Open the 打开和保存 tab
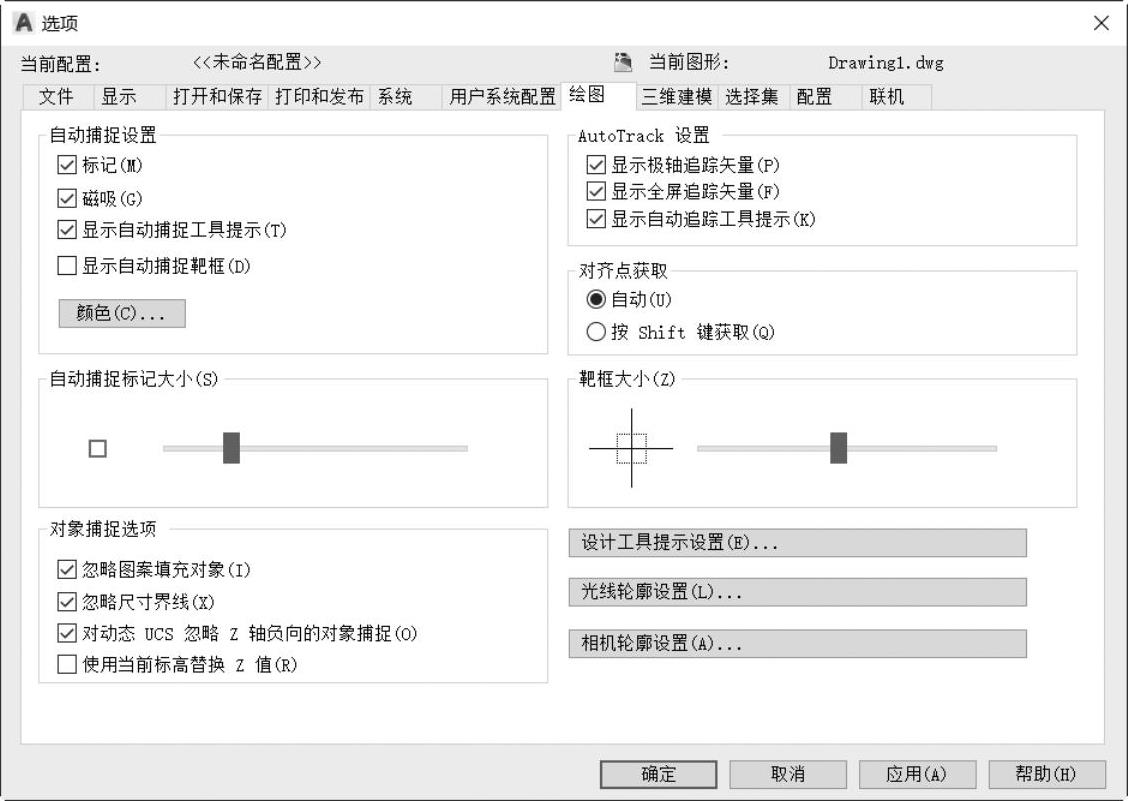The height and width of the screenshot is (801, 1128). 217,96
